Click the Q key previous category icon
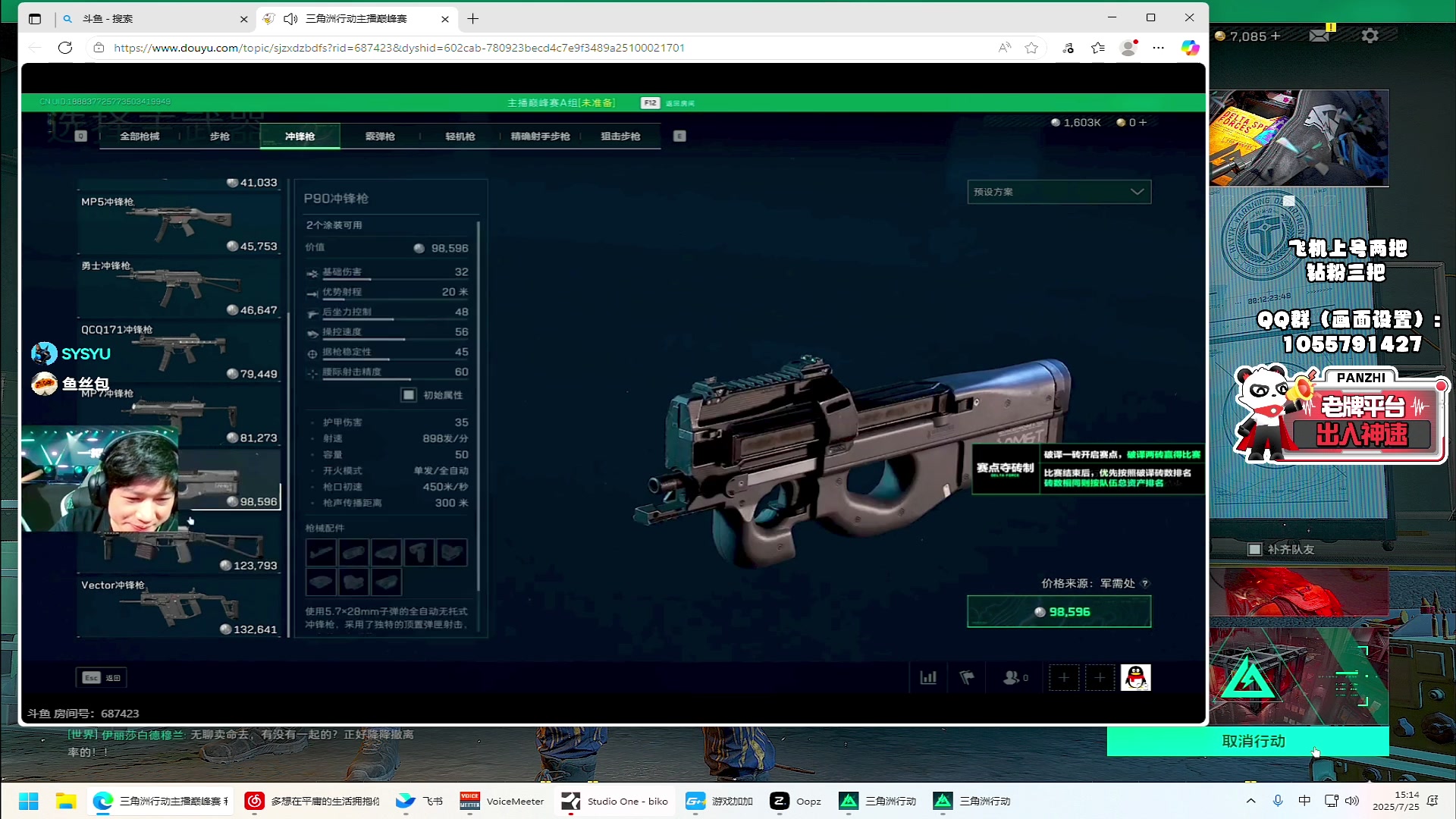The image size is (1456, 819). (81, 136)
